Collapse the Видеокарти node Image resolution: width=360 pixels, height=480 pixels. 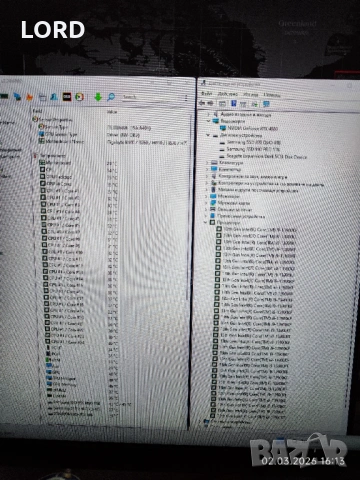pos(209,121)
